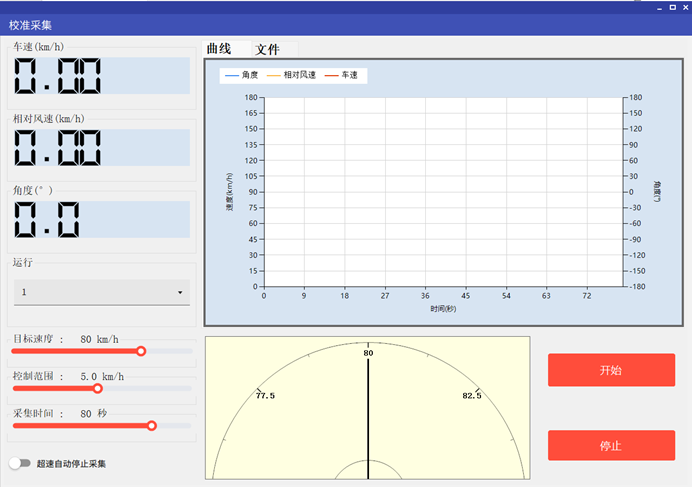This screenshot has width=692, height=487.
Task: Enable the 超速自动停止采集 switch
Action: point(19,463)
